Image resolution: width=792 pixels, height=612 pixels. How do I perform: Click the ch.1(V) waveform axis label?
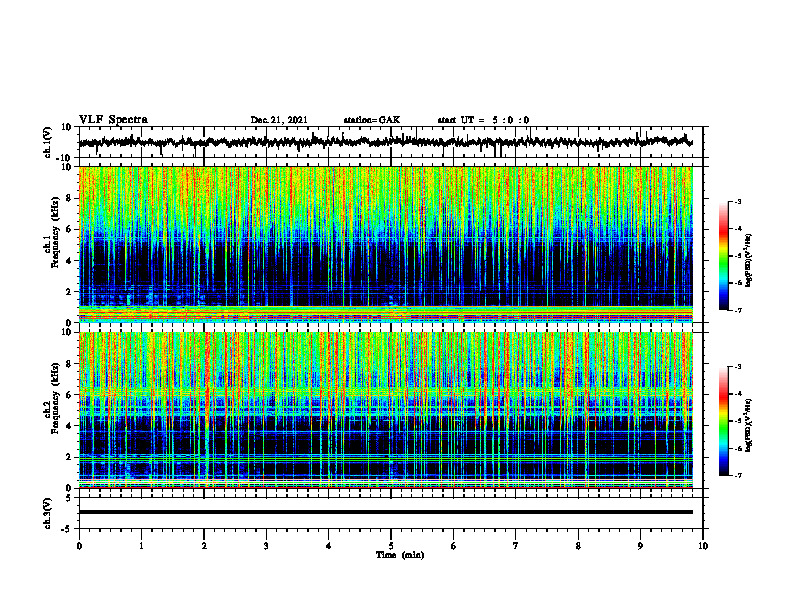[48, 142]
